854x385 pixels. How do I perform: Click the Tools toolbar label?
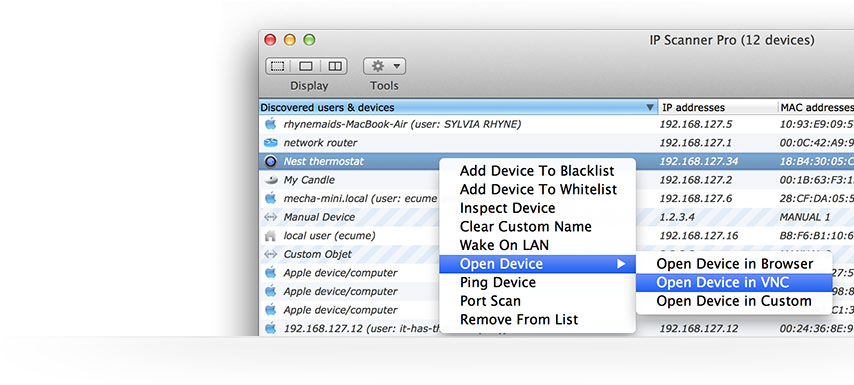[x=385, y=85]
